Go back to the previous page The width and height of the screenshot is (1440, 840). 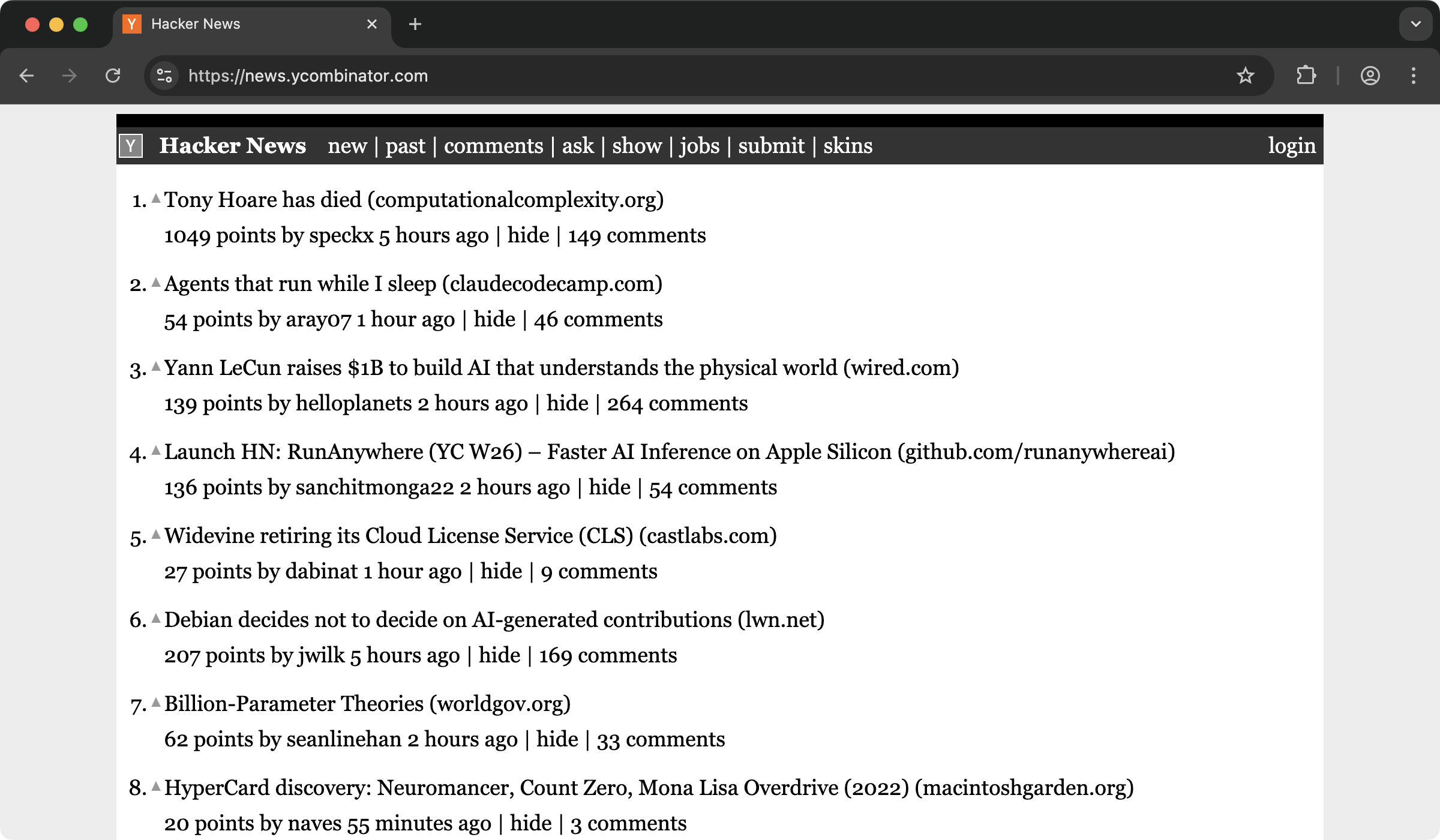(x=26, y=76)
